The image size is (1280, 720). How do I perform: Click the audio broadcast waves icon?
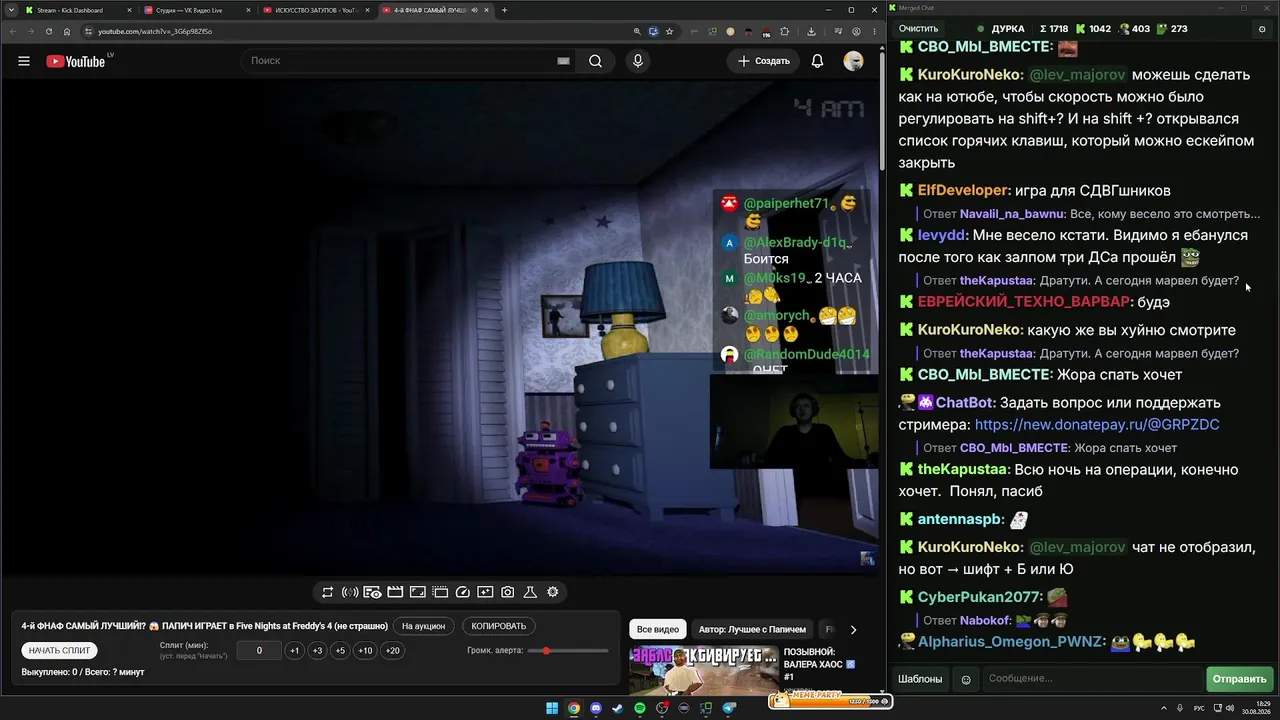(350, 592)
